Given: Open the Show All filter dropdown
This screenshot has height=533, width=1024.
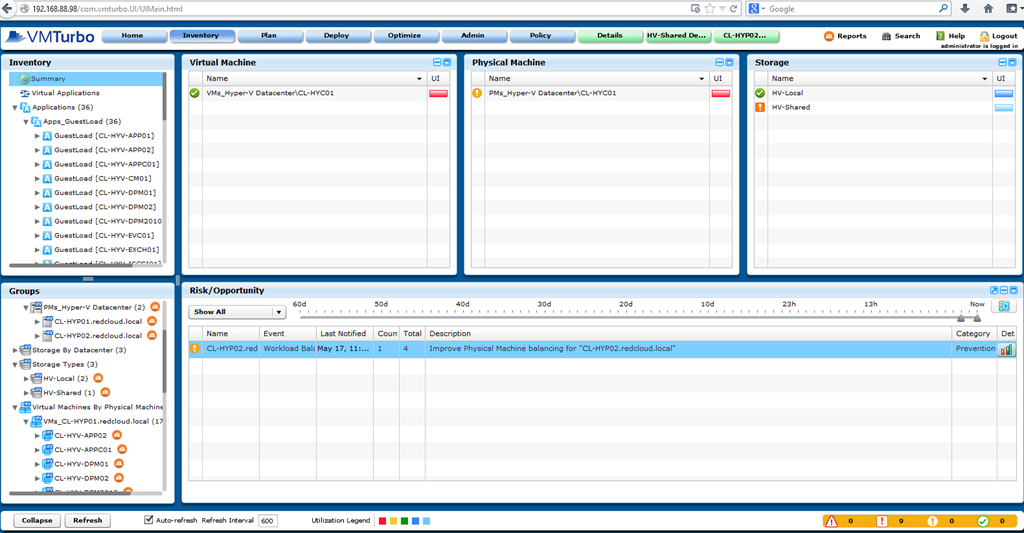Looking at the screenshot, I should (x=238, y=312).
